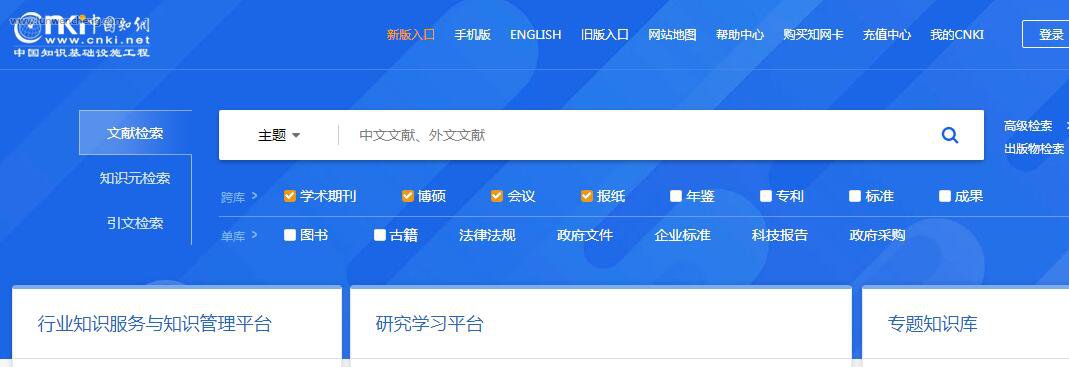Viewport: 1069px width, 367px height.
Task: Open the 新版入口 link
Action: click(411, 34)
